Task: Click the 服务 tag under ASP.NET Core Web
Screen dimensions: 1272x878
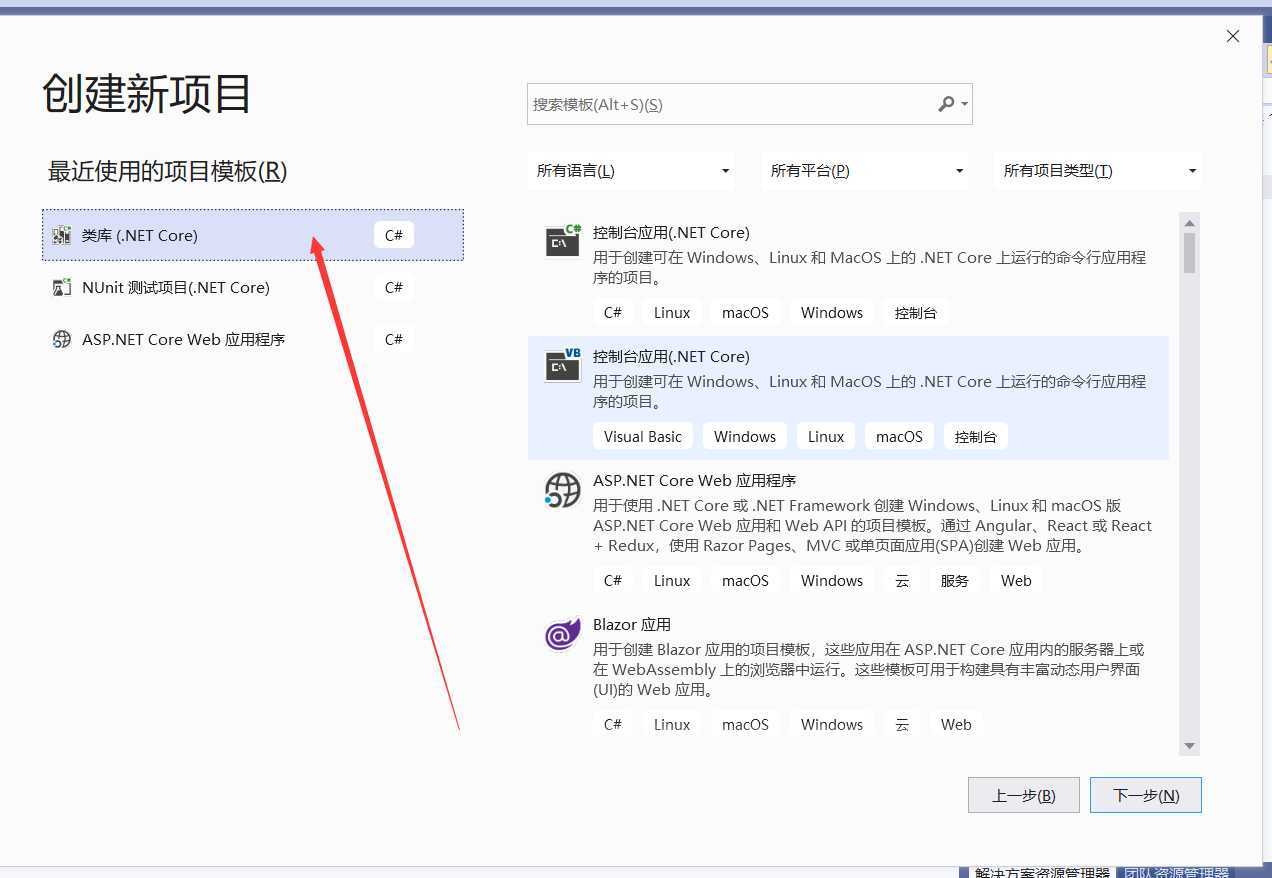Action: (x=955, y=581)
